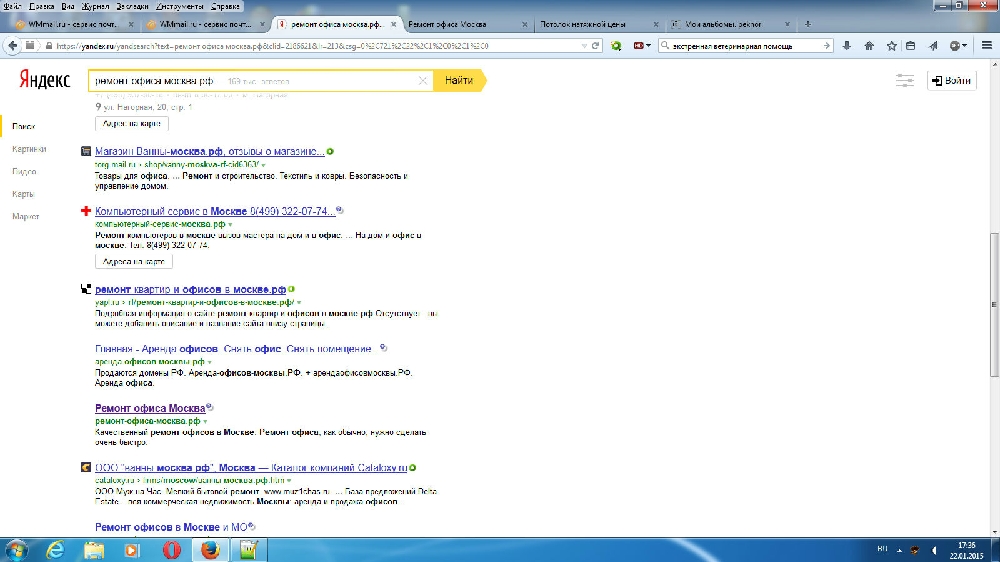Open 'Магазин Ванны-москва.рф' result link
The image size is (1000, 562).
[209, 152]
